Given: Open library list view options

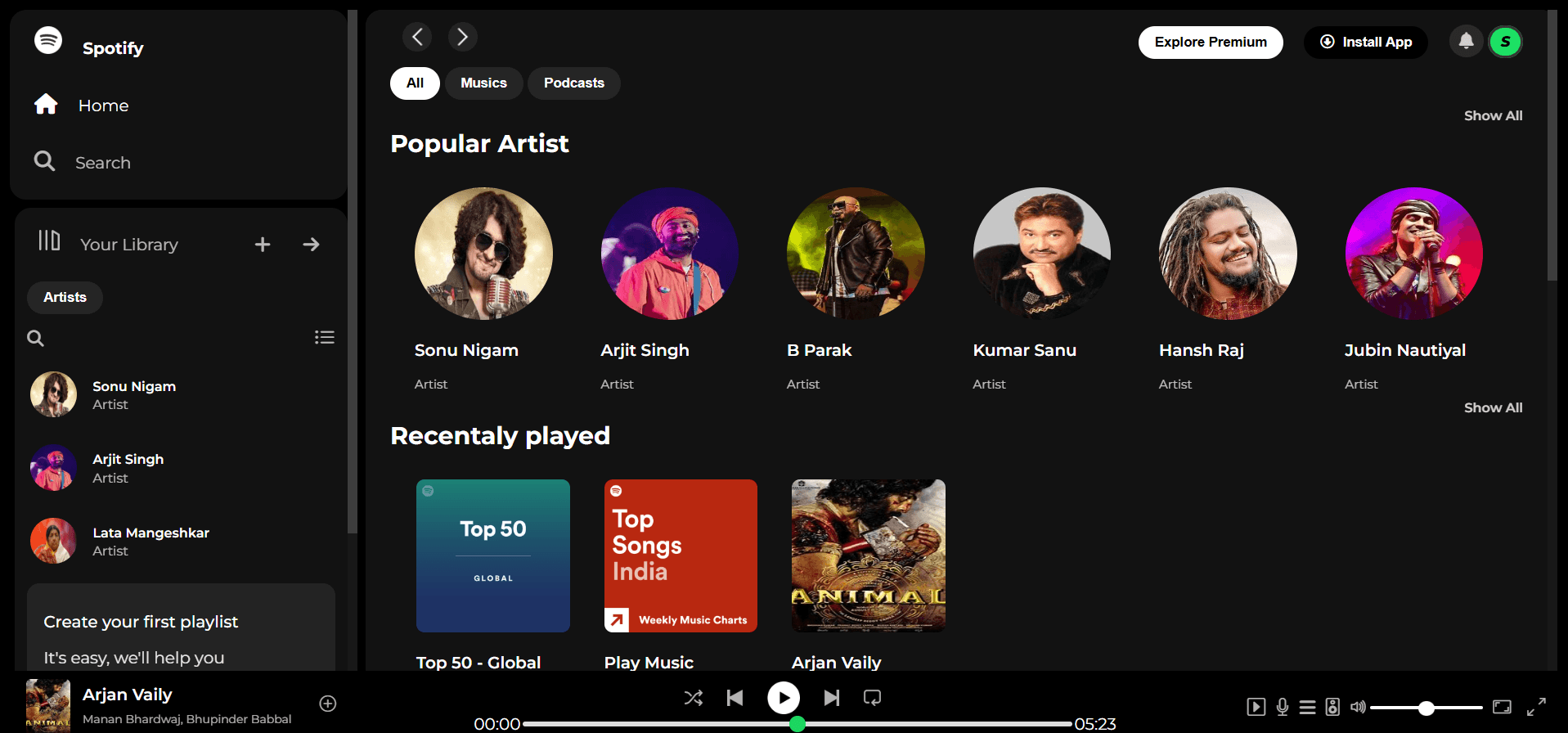Looking at the screenshot, I should pos(325,337).
